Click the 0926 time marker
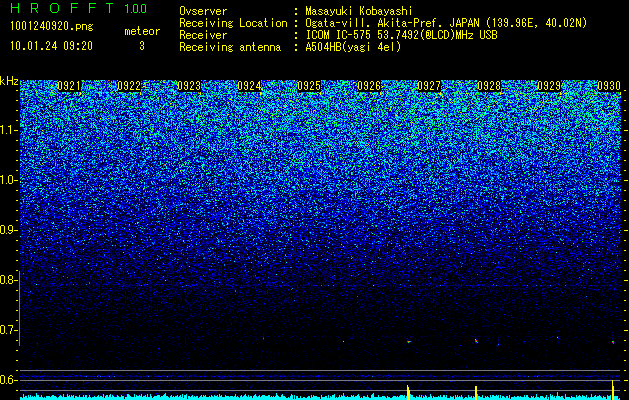 click(x=369, y=86)
